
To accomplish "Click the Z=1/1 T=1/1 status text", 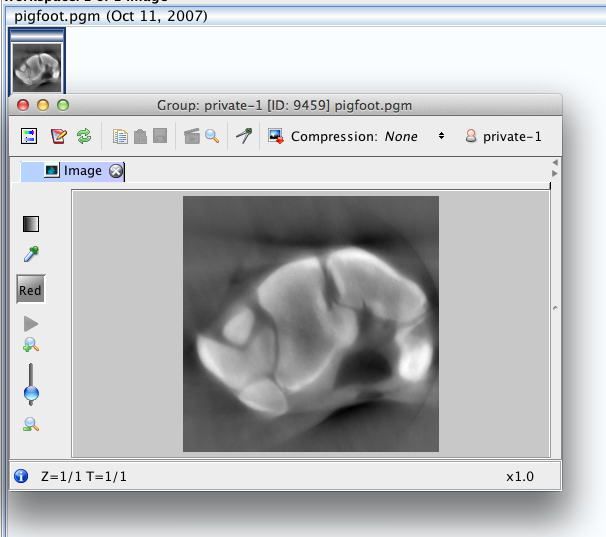I will click(x=84, y=477).
